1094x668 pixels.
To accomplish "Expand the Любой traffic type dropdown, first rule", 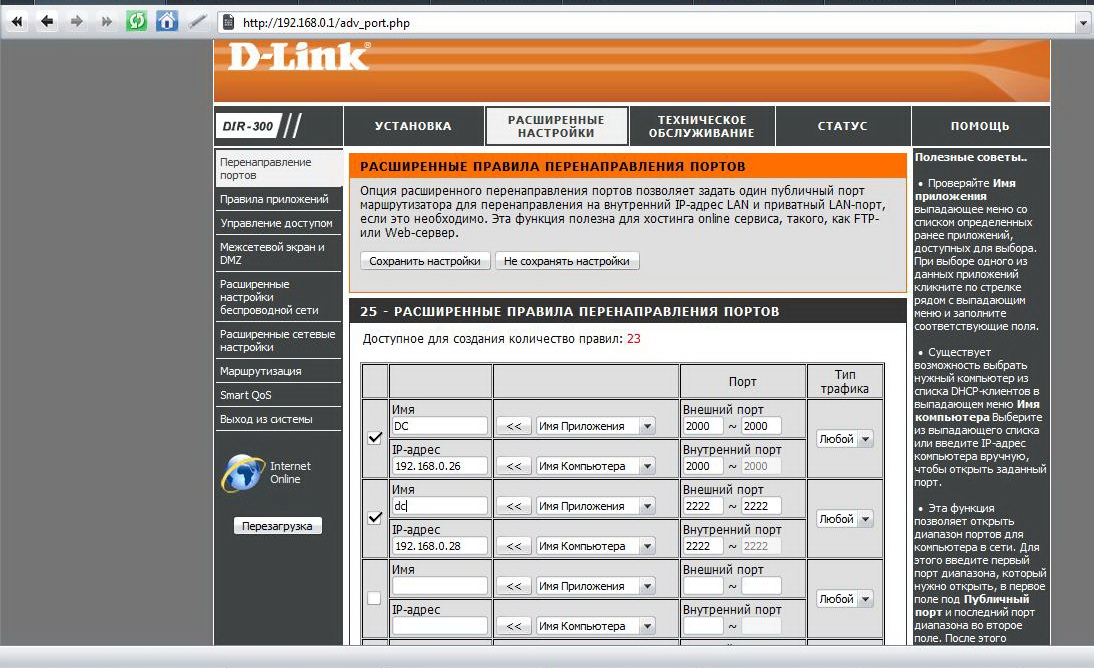I will click(x=845, y=439).
